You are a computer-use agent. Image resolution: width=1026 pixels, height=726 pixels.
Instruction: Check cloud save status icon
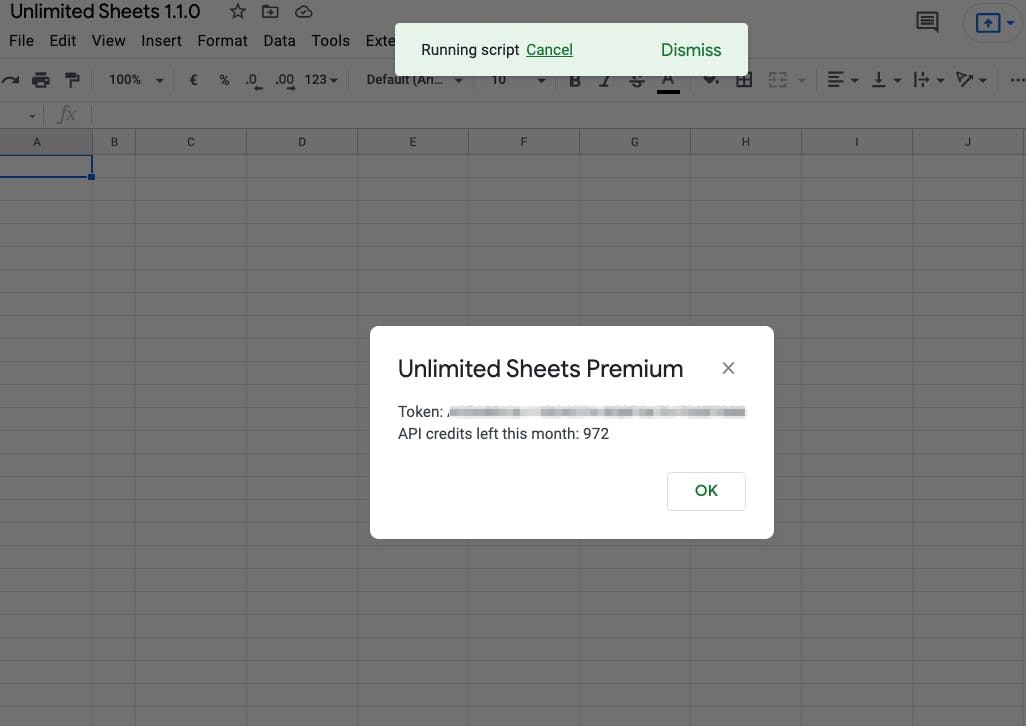(x=304, y=11)
